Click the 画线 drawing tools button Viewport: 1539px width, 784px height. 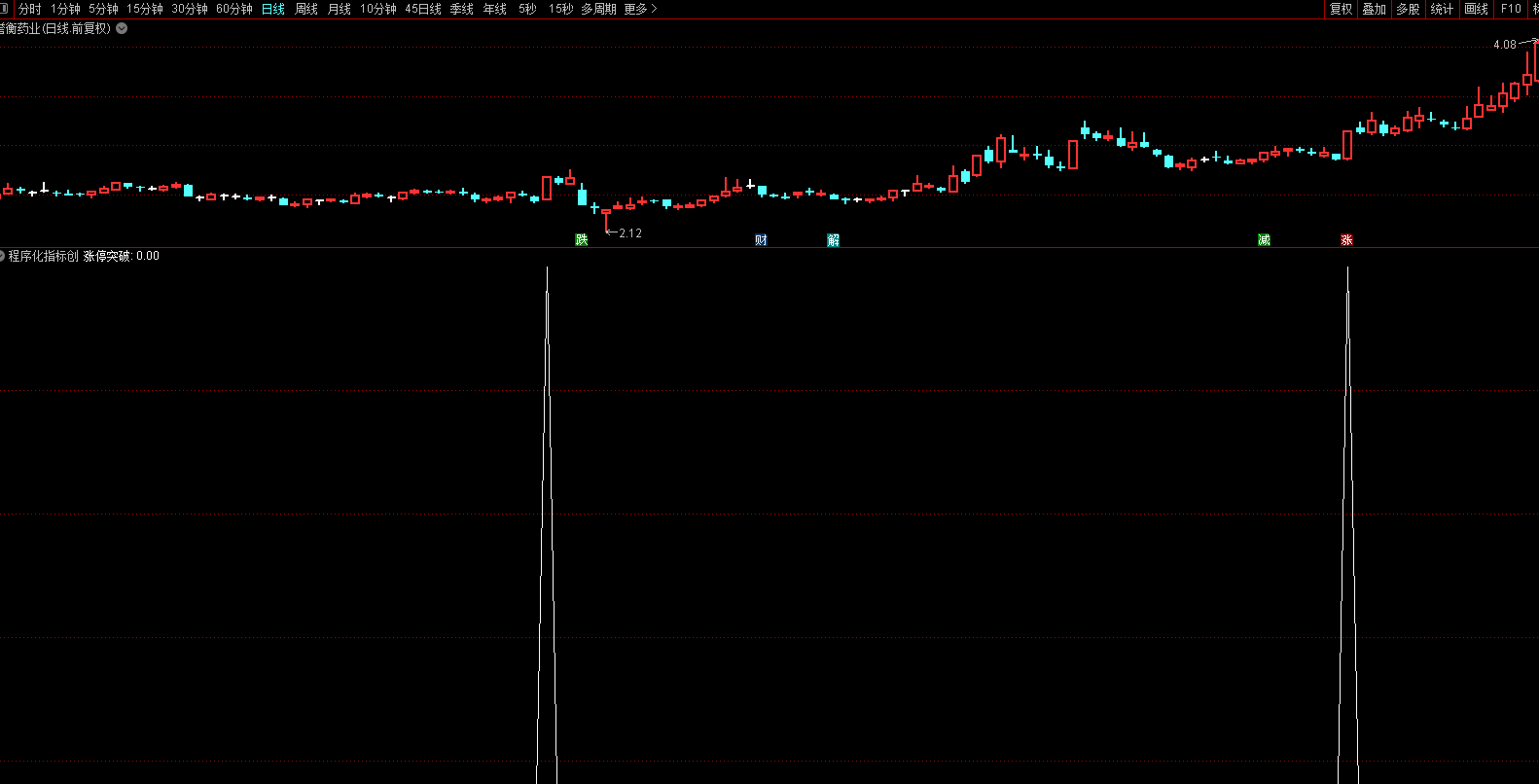(1476, 9)
